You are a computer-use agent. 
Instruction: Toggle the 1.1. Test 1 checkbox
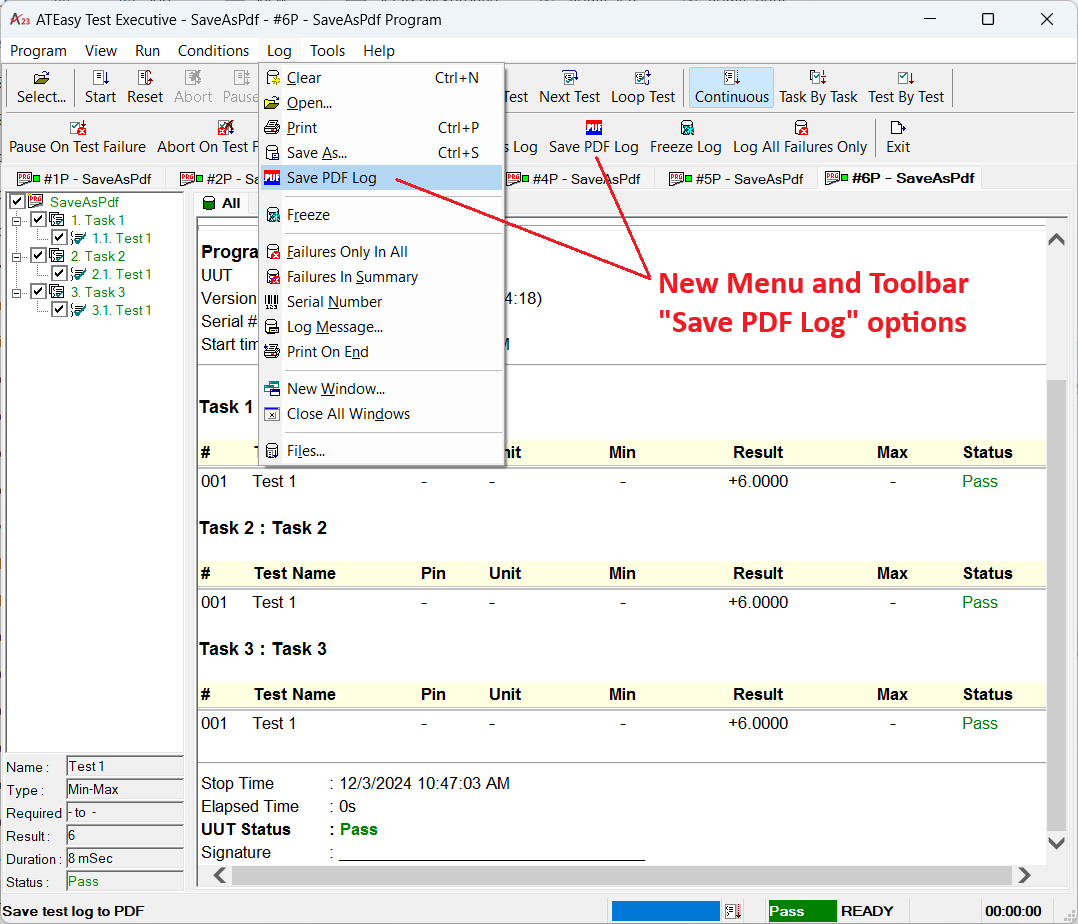(60, 237)
